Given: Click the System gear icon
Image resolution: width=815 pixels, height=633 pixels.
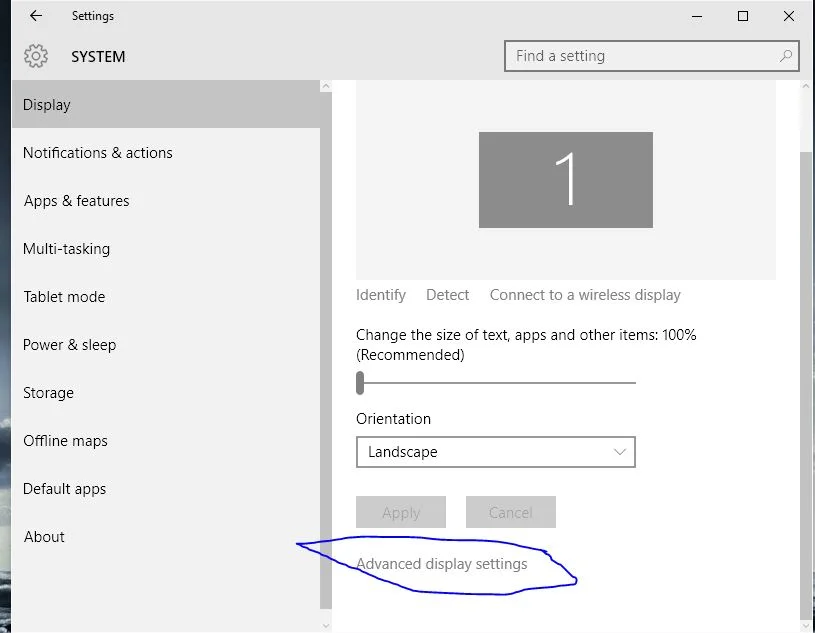Looking at the screenshot, I should coord(36,57).
